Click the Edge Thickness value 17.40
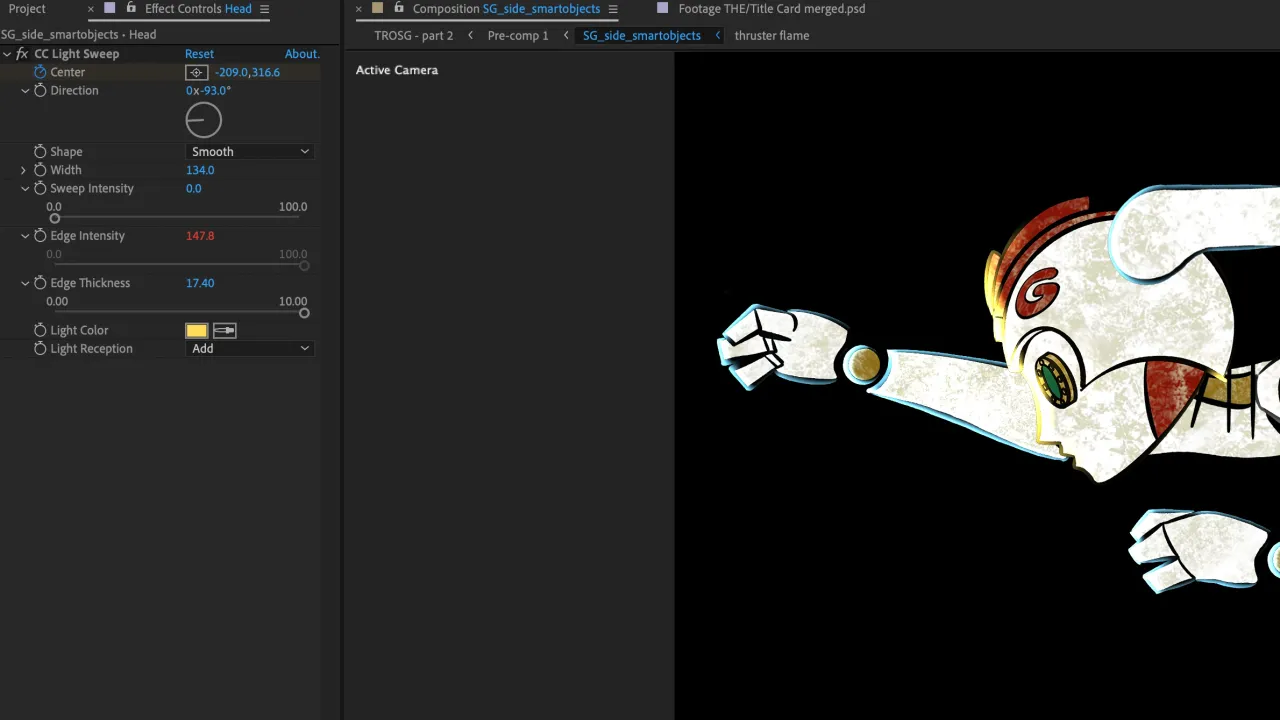Image resolution: width=1280 pixels, height=720 pixels. pyautogui.click(x=200, y=283)
